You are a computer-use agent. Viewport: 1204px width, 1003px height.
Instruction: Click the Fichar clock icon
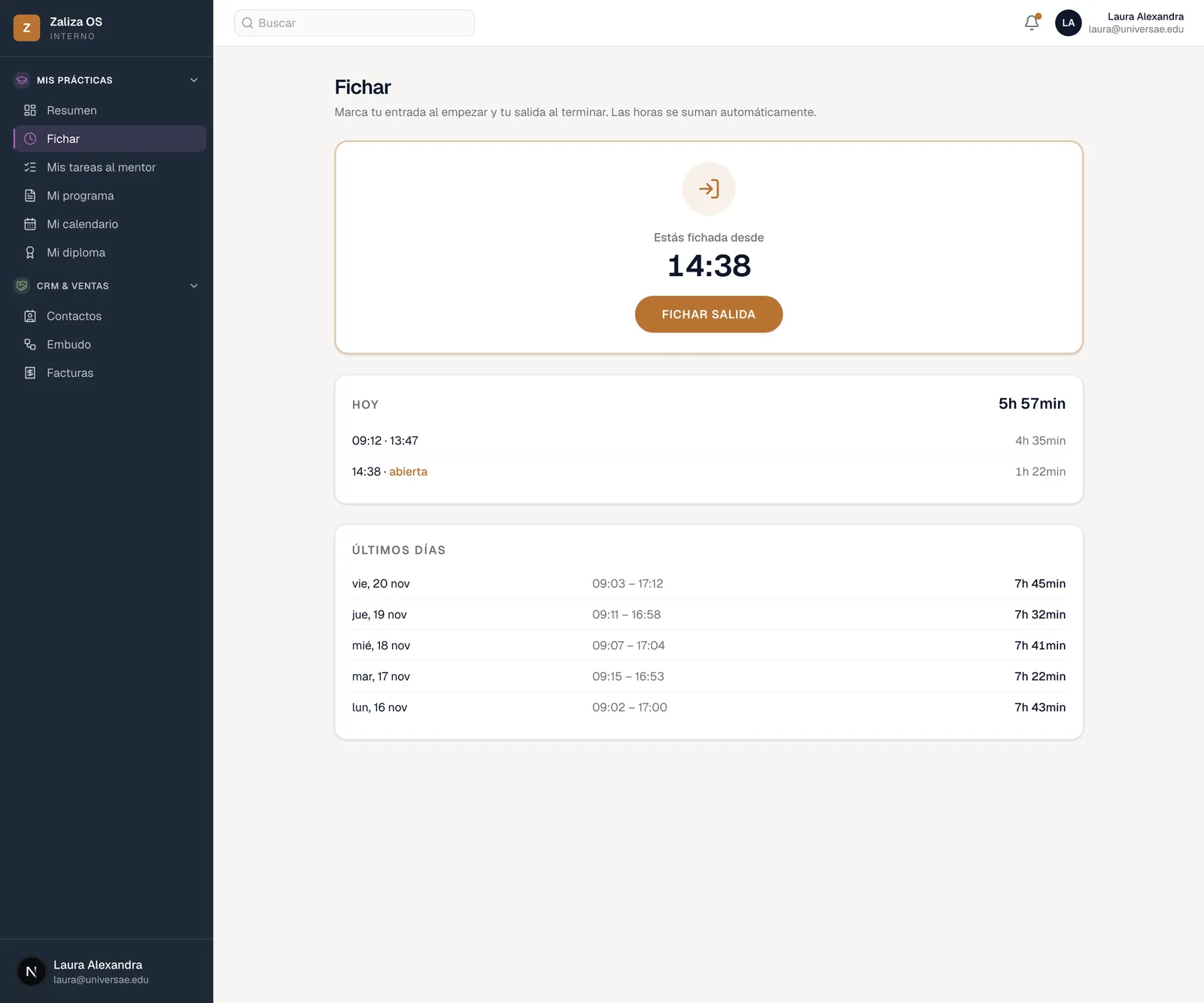[x=30, y=139]
